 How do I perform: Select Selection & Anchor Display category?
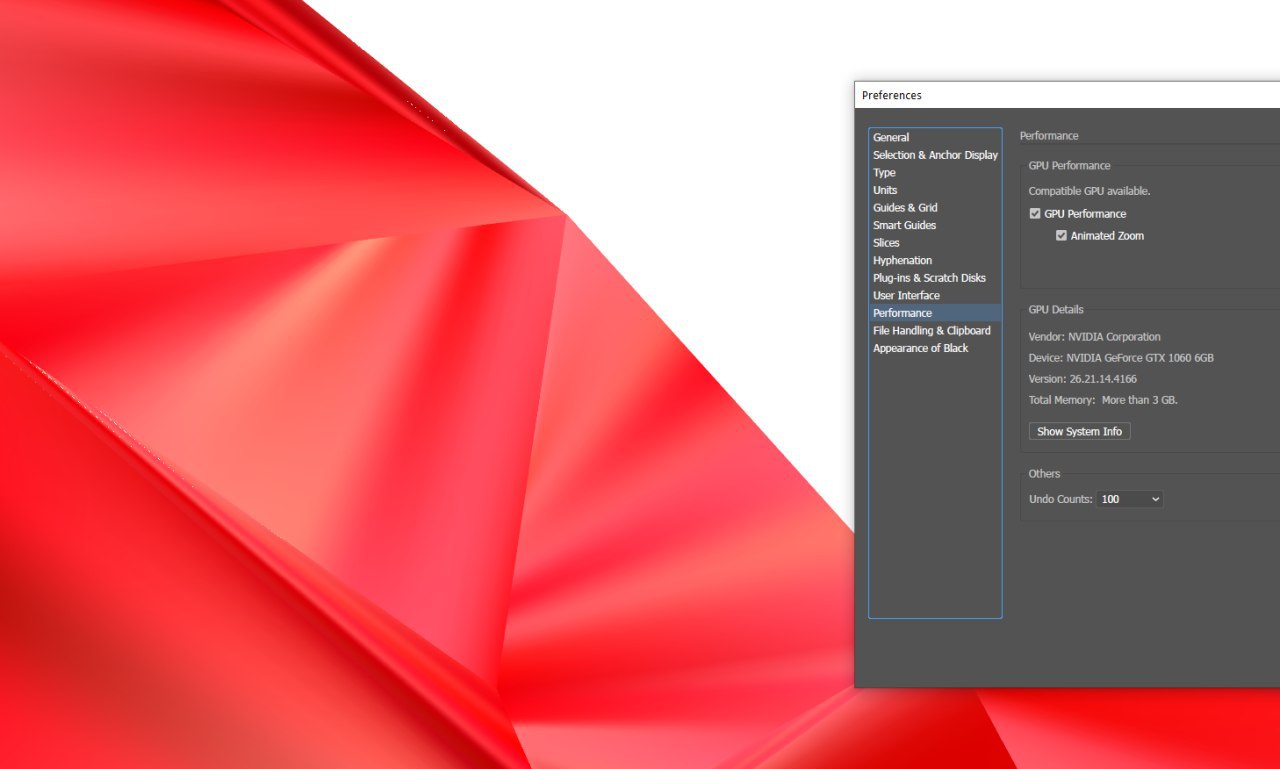(x=935, y=155)
